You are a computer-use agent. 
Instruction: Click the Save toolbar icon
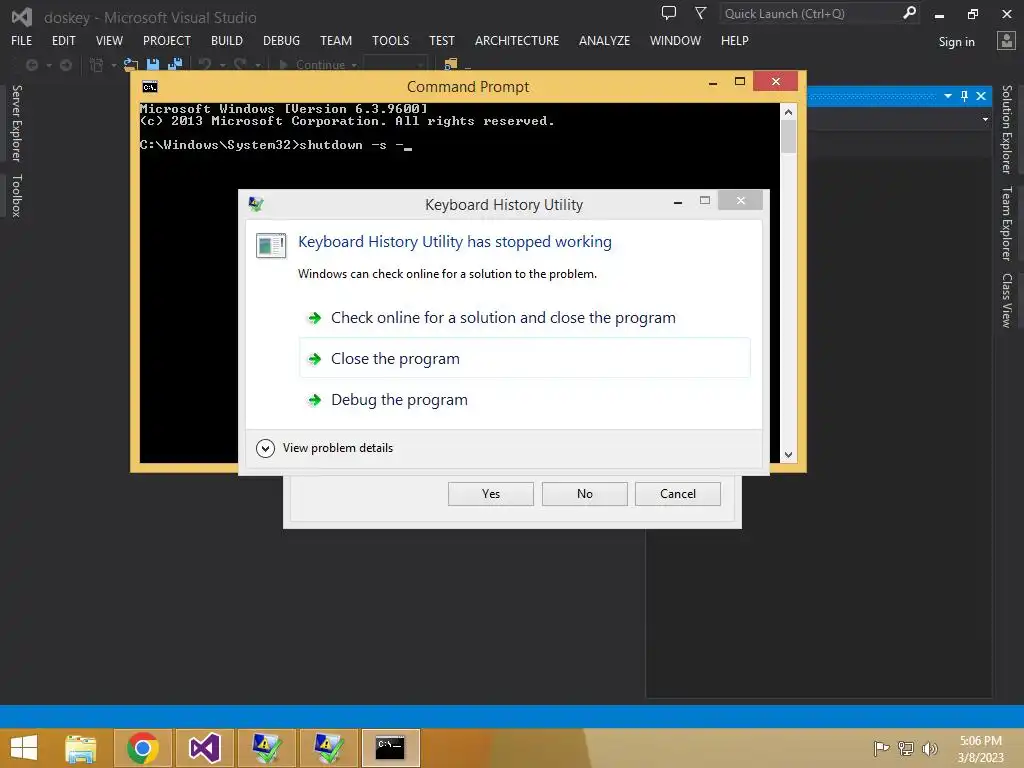pos(153,65)
